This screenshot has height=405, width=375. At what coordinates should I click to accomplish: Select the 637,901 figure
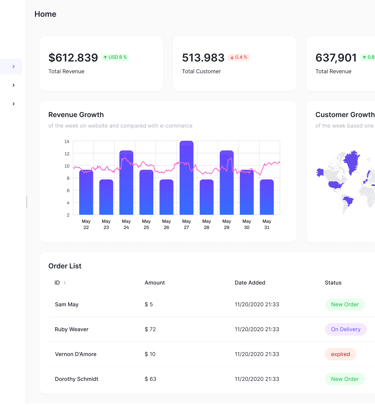click(x=336, y=57)
